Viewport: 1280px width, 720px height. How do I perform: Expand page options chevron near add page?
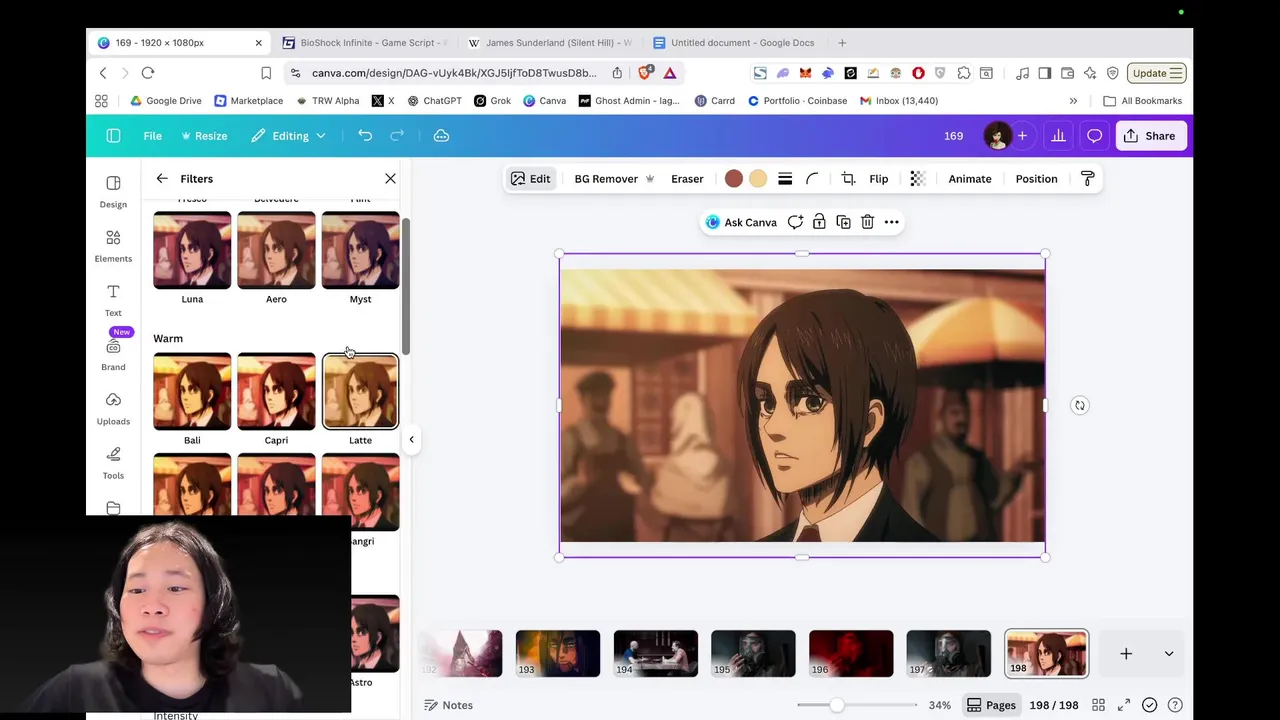click(x=1168, y=653)
